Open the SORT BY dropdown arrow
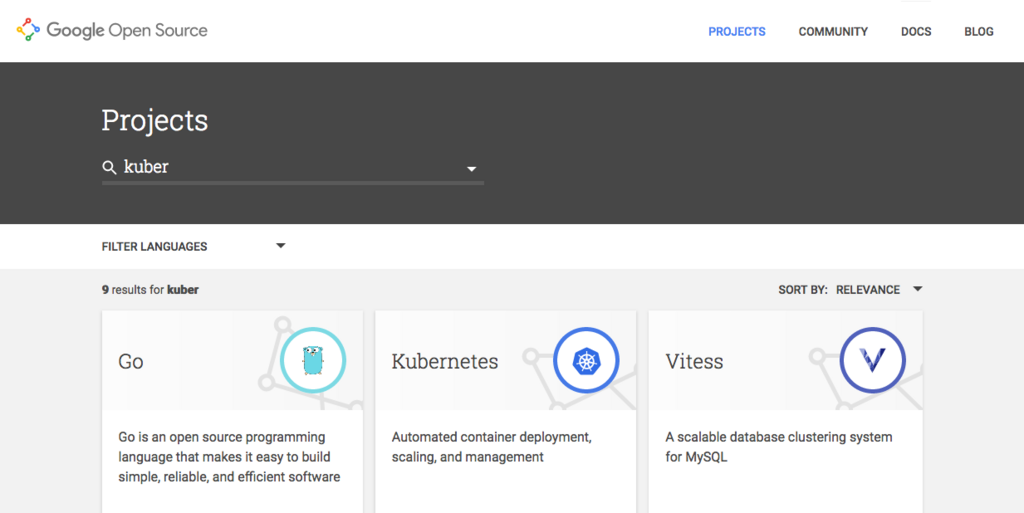 coord(918,289)
